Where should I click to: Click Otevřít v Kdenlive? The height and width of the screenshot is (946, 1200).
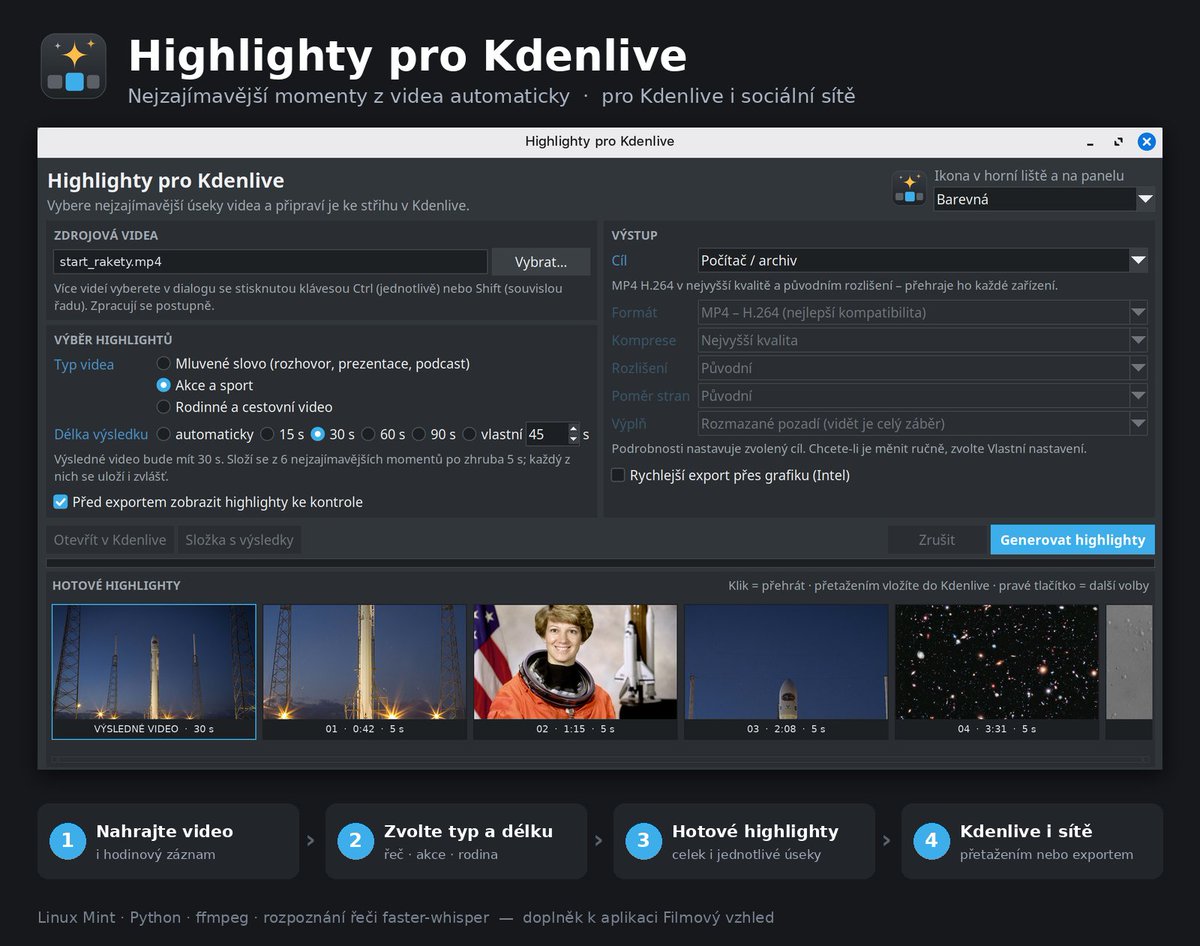point(110,540)
